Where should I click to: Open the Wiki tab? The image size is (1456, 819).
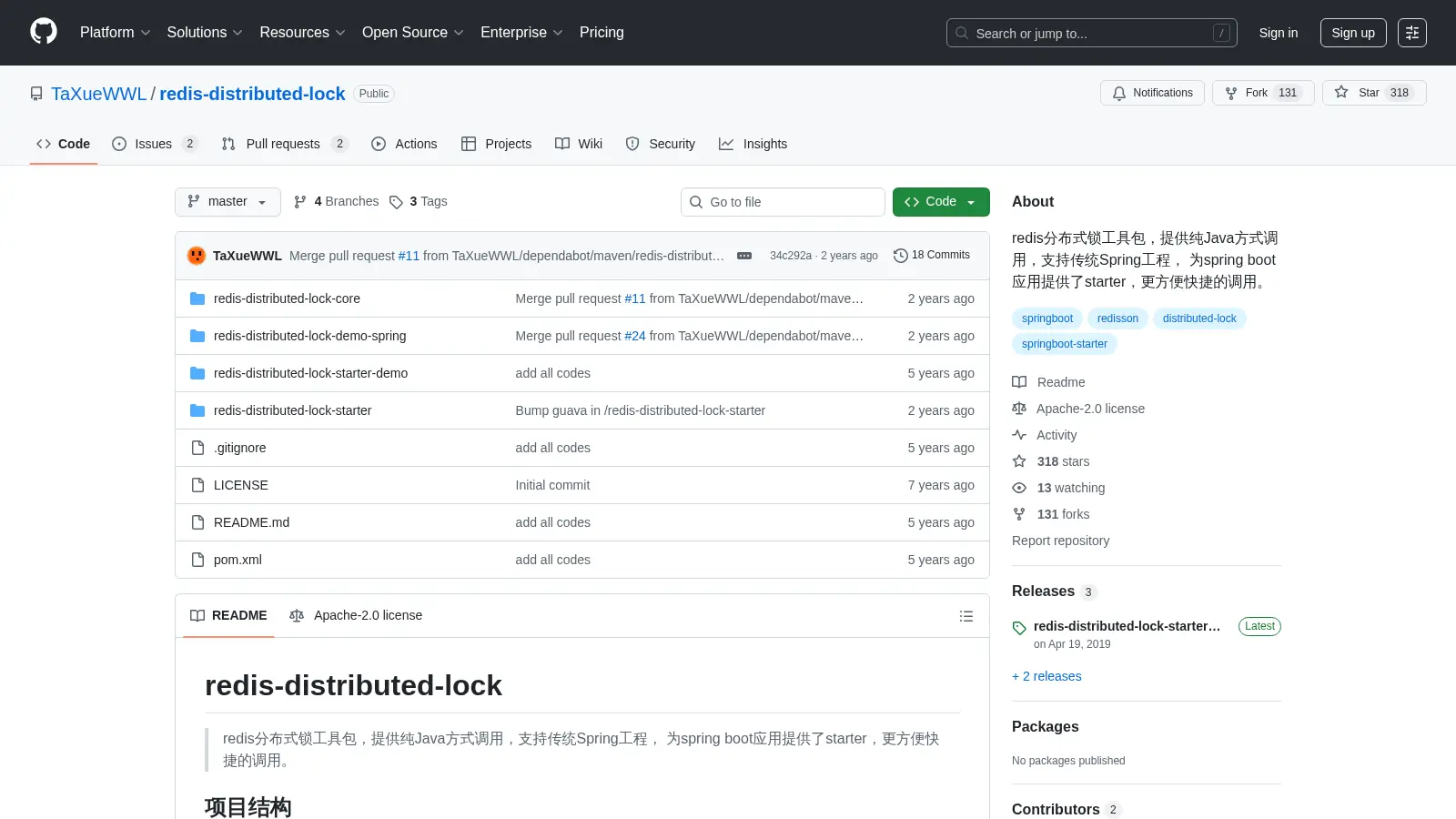tap(579, 144)
